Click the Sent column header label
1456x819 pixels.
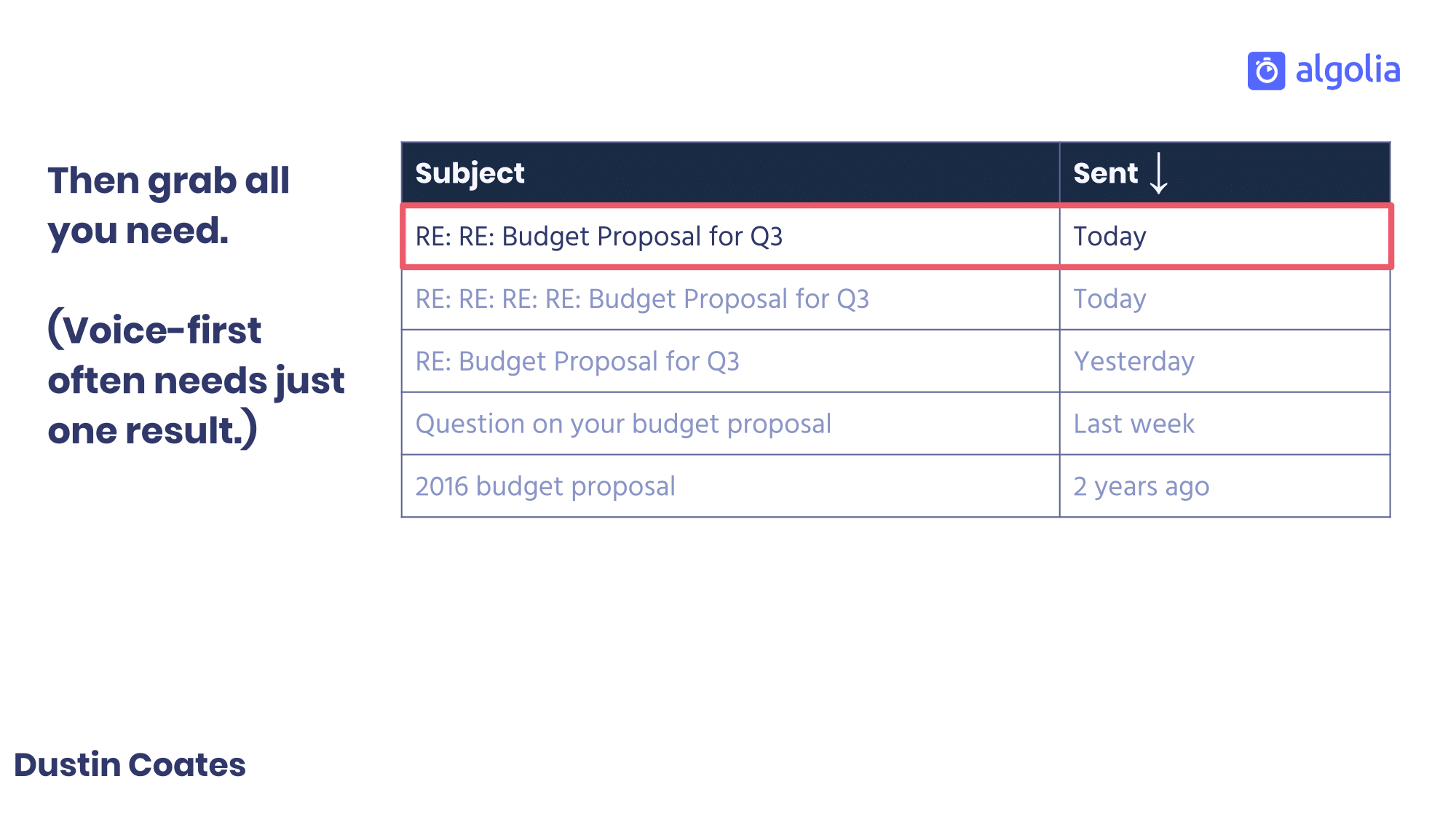pyautogui.click(x=1105, y=173)
